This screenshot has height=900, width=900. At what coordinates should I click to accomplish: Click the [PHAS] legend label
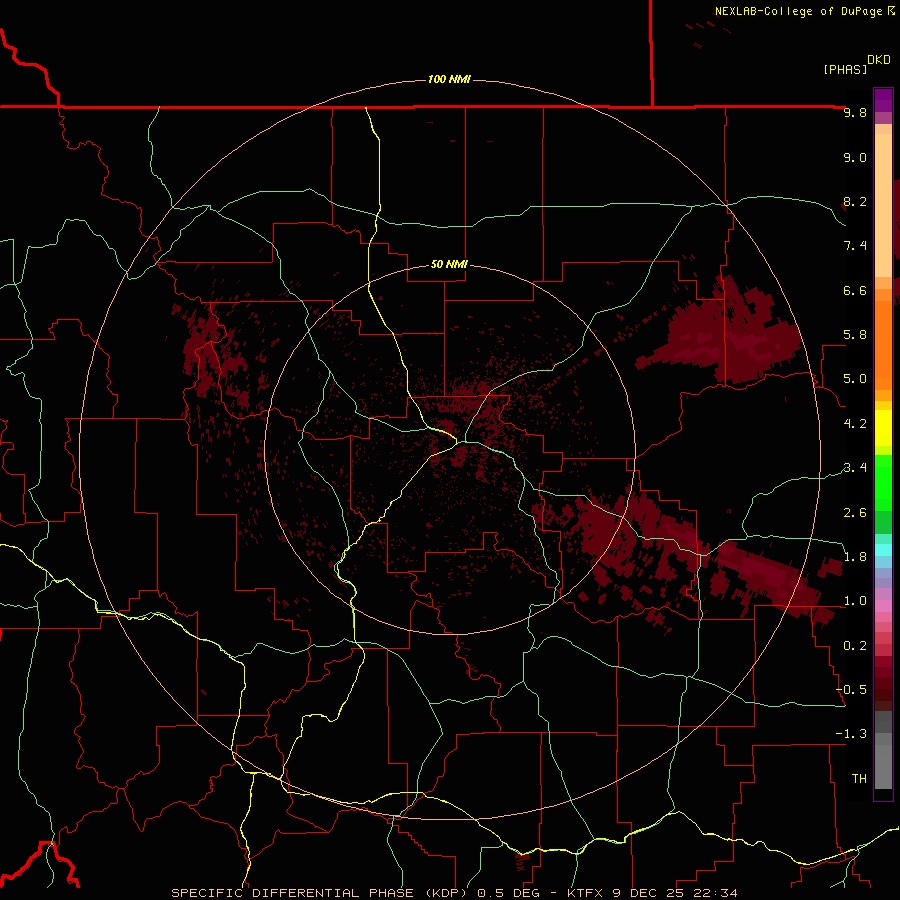(x=845, y=69)
